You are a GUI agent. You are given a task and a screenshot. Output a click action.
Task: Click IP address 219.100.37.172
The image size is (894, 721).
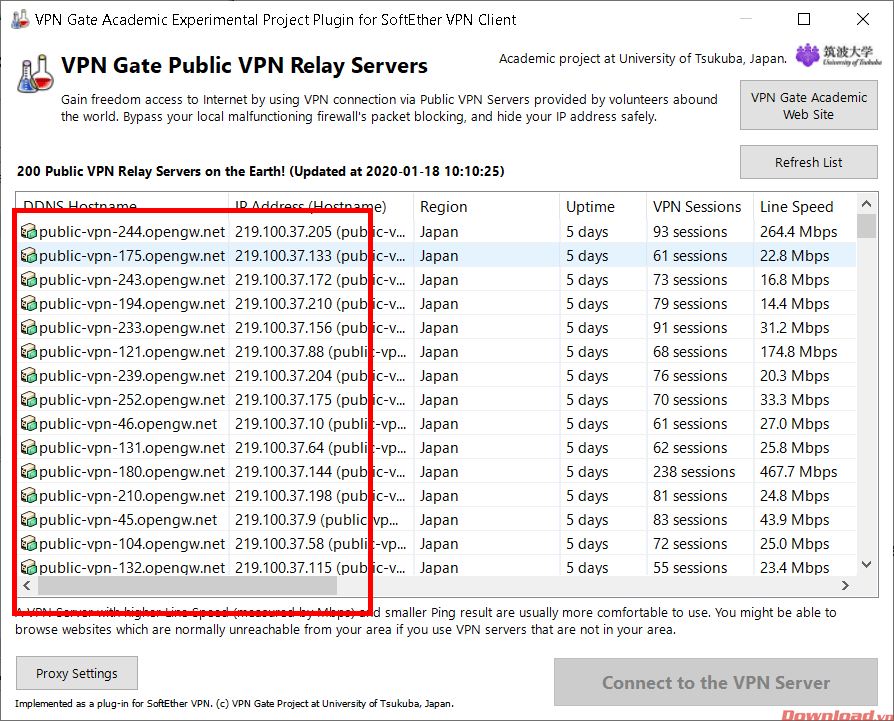point(283,280)
